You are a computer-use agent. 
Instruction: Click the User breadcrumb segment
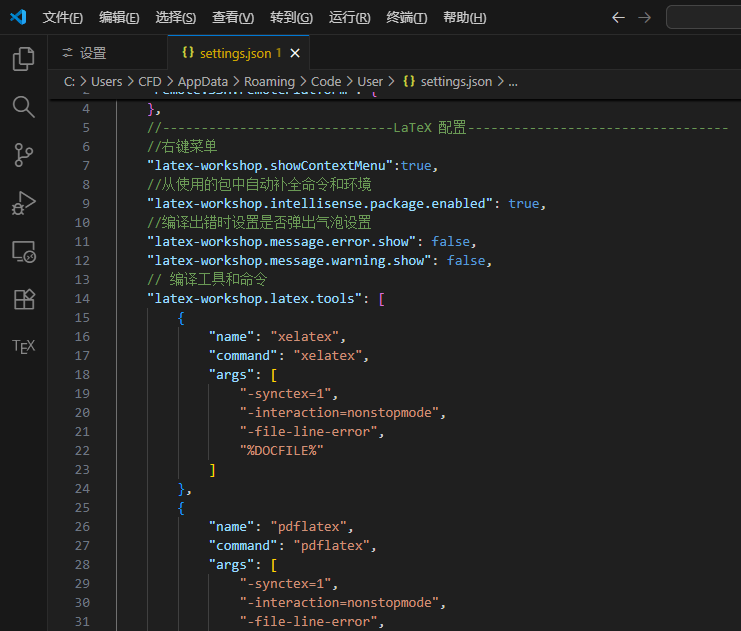(x=370, y=82)
